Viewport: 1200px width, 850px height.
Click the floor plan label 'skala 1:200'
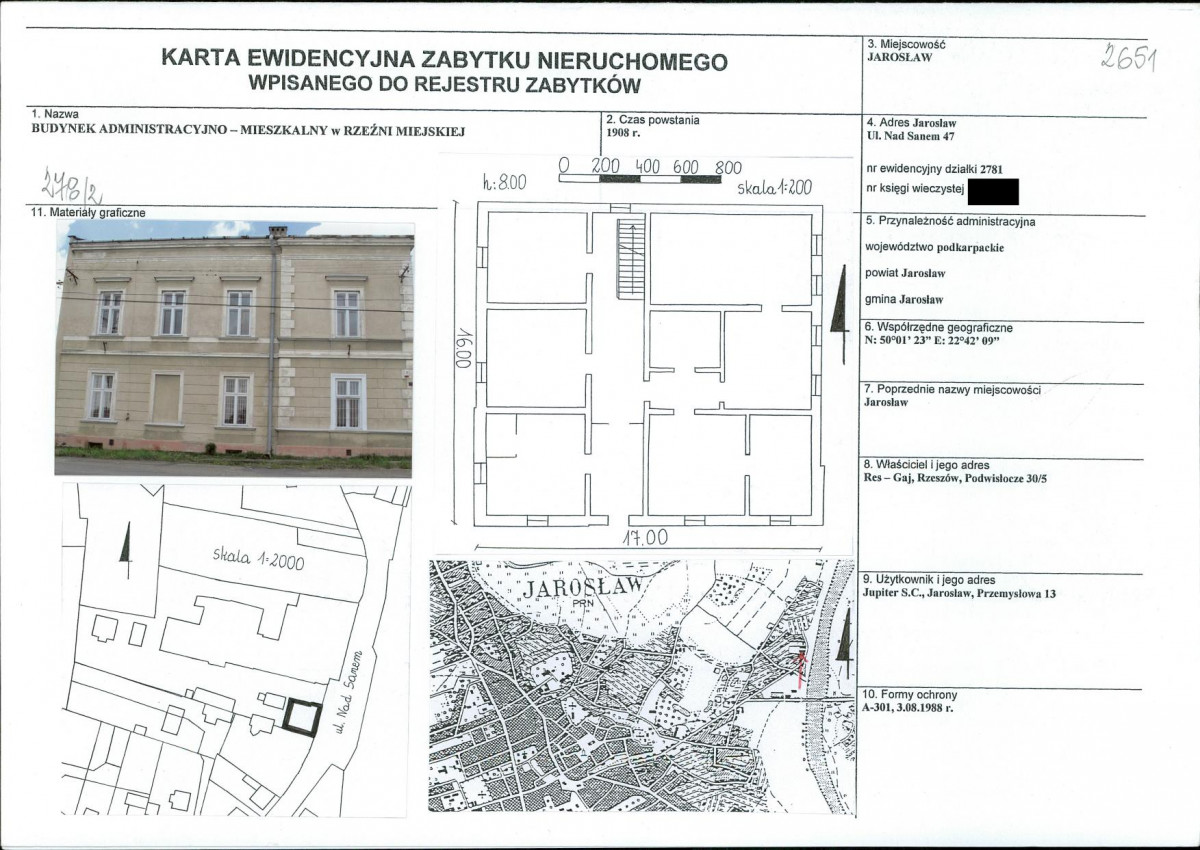pyautogui.click(x=775, y=187)
